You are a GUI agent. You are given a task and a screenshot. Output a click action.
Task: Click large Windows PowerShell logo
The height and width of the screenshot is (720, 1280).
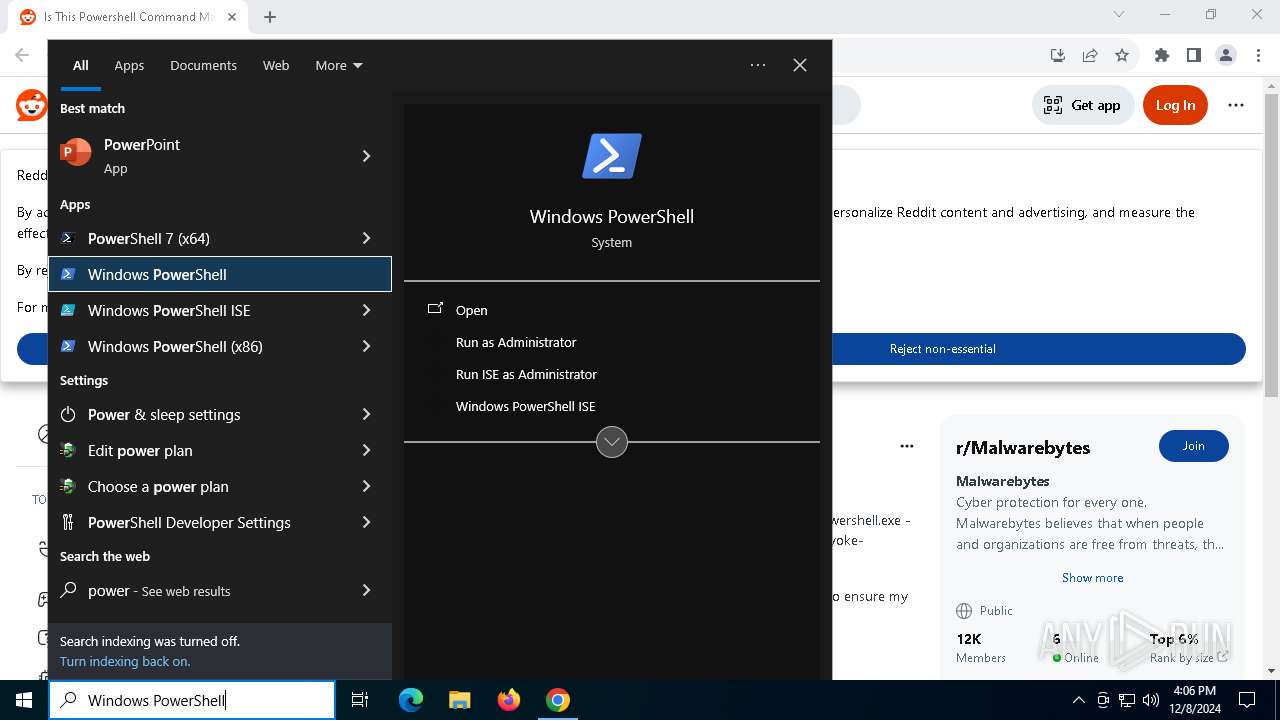[x=612, y=157]
